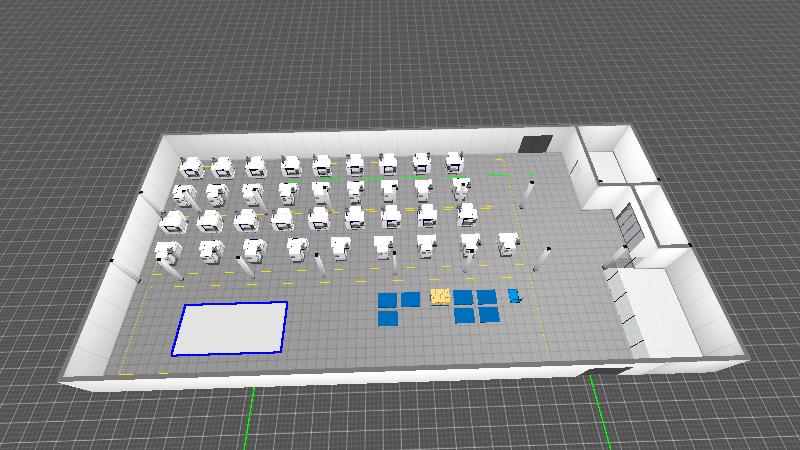Select the blue-outlined white rectangular floor area
The width and height of the screenshot is (800, 450).
point(230,328)
